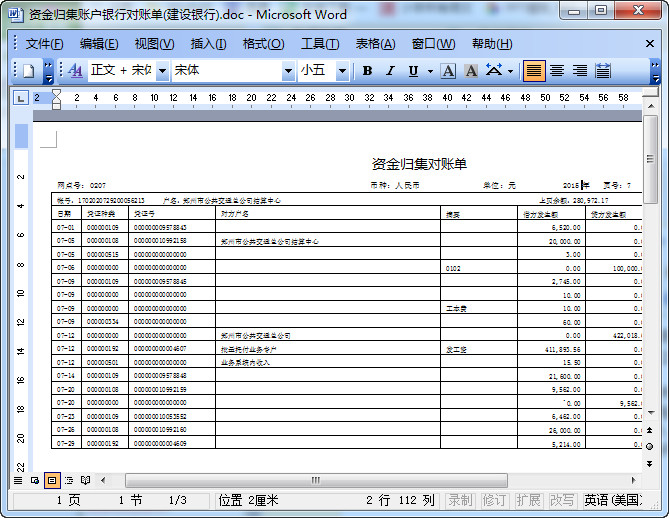The width and height of the screenshot is (669, 518).
Task: Click the New Blank Document icon
Action: point(29,71)
